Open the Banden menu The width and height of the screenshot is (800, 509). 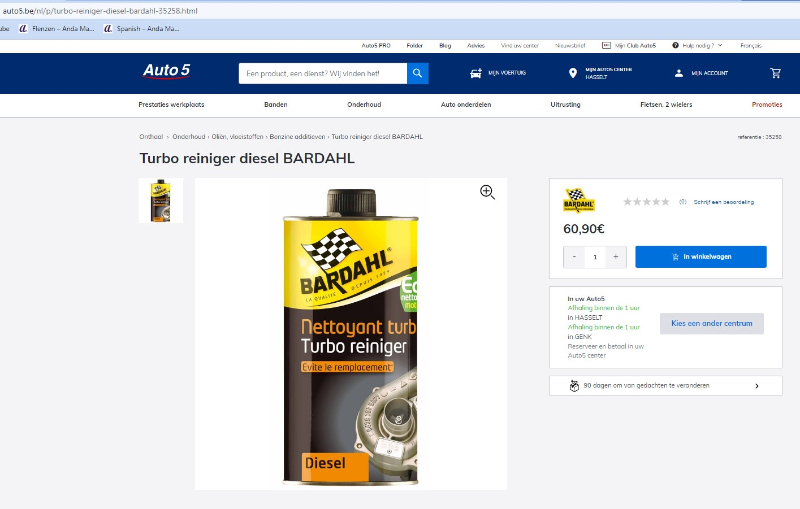coord(275,104)
